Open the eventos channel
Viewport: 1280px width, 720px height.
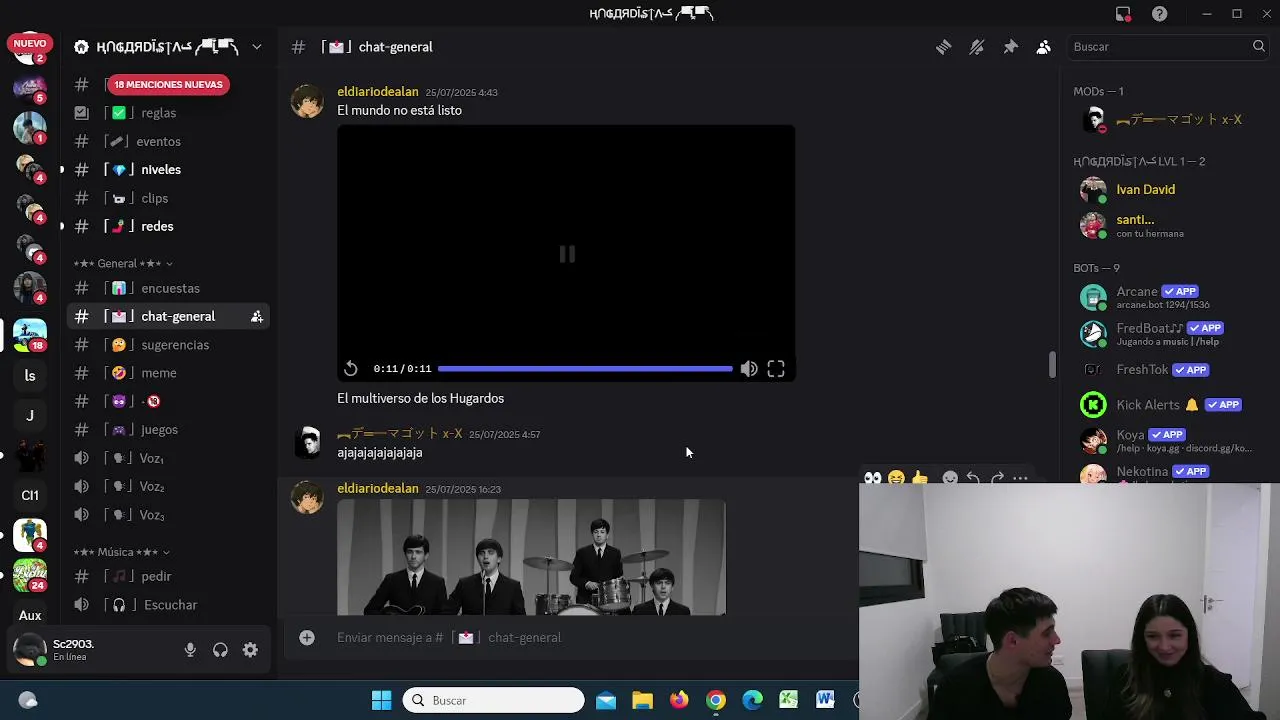pos(168,141)
